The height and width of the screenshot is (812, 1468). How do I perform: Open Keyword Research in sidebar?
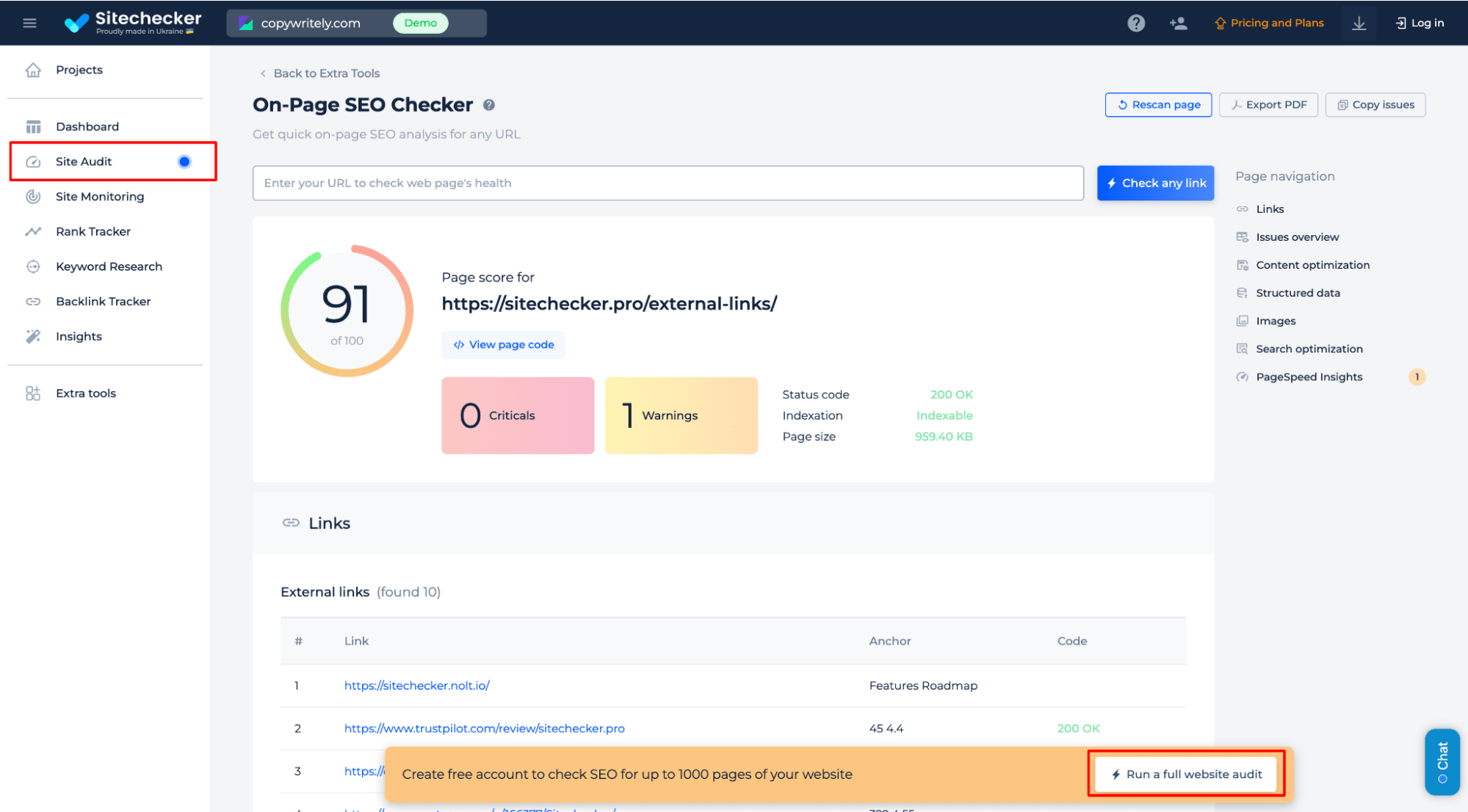[109, 267]
